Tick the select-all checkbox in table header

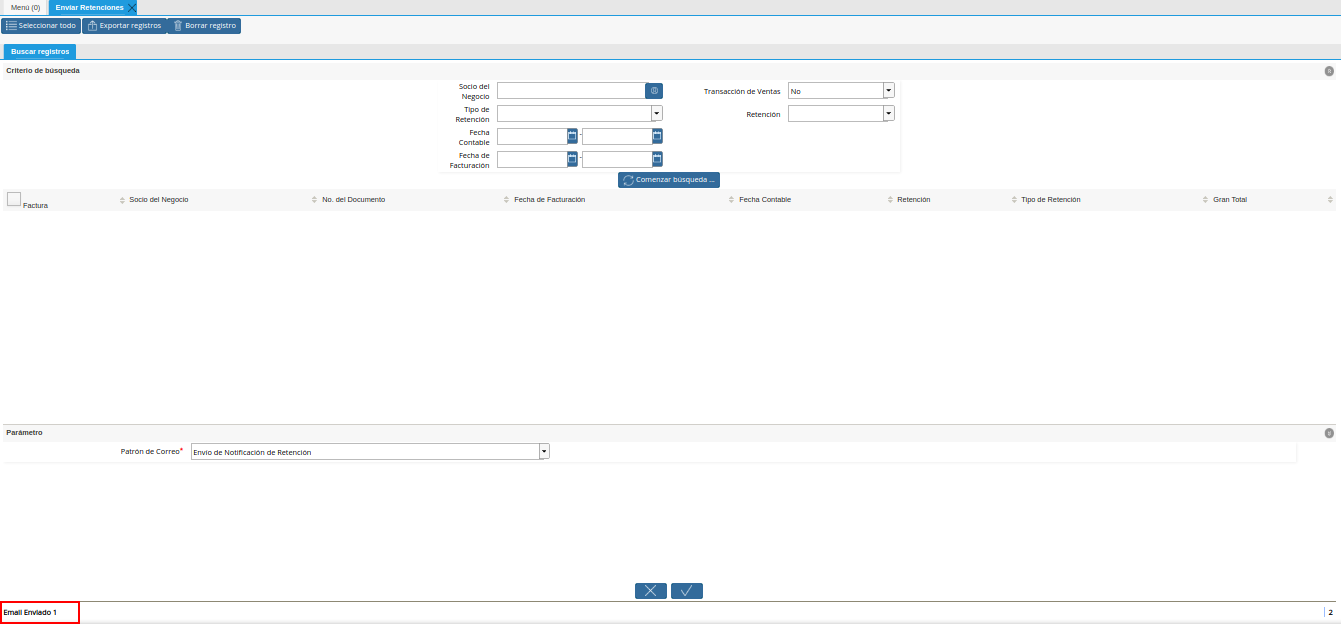pos(14,199)
